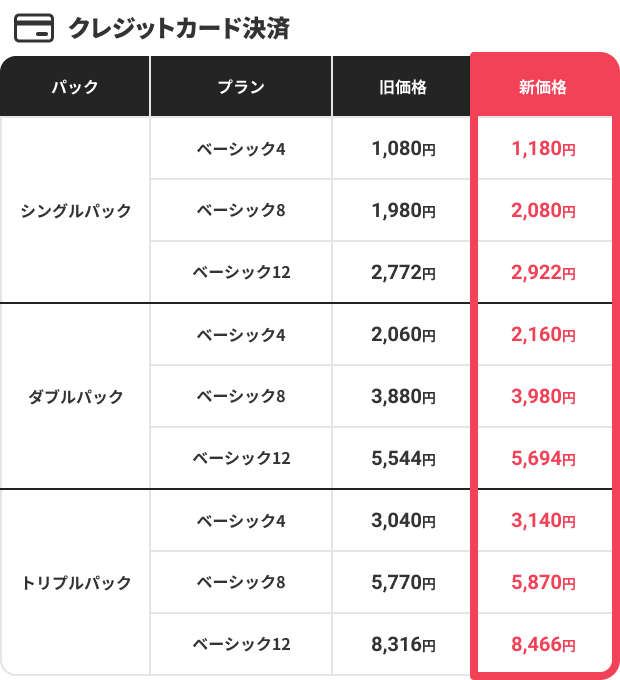Select the new price 8,466円
Screen dimensions: 620x680
543,644
